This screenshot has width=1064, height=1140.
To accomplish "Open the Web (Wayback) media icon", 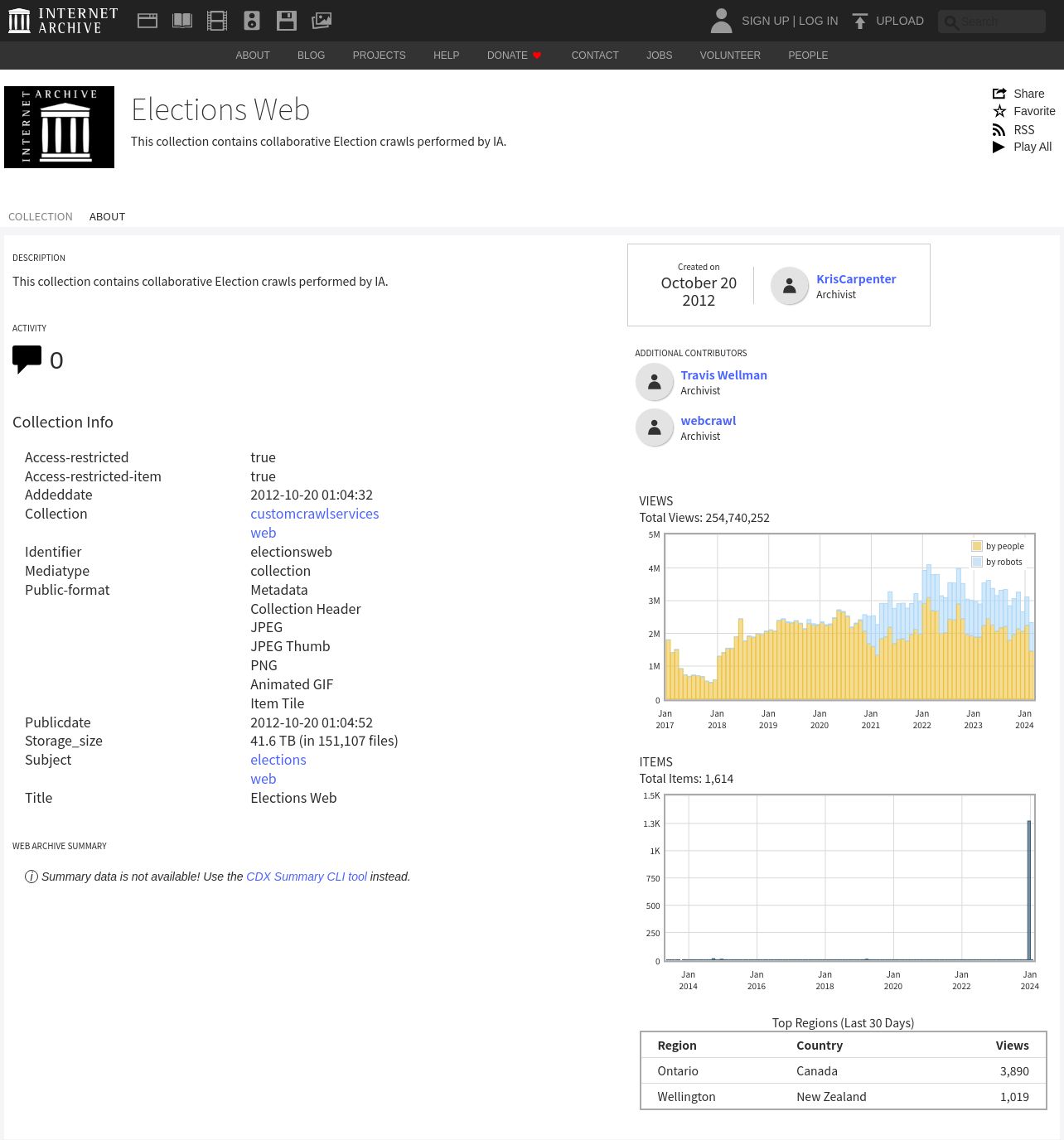I will (x=148, y=21).
